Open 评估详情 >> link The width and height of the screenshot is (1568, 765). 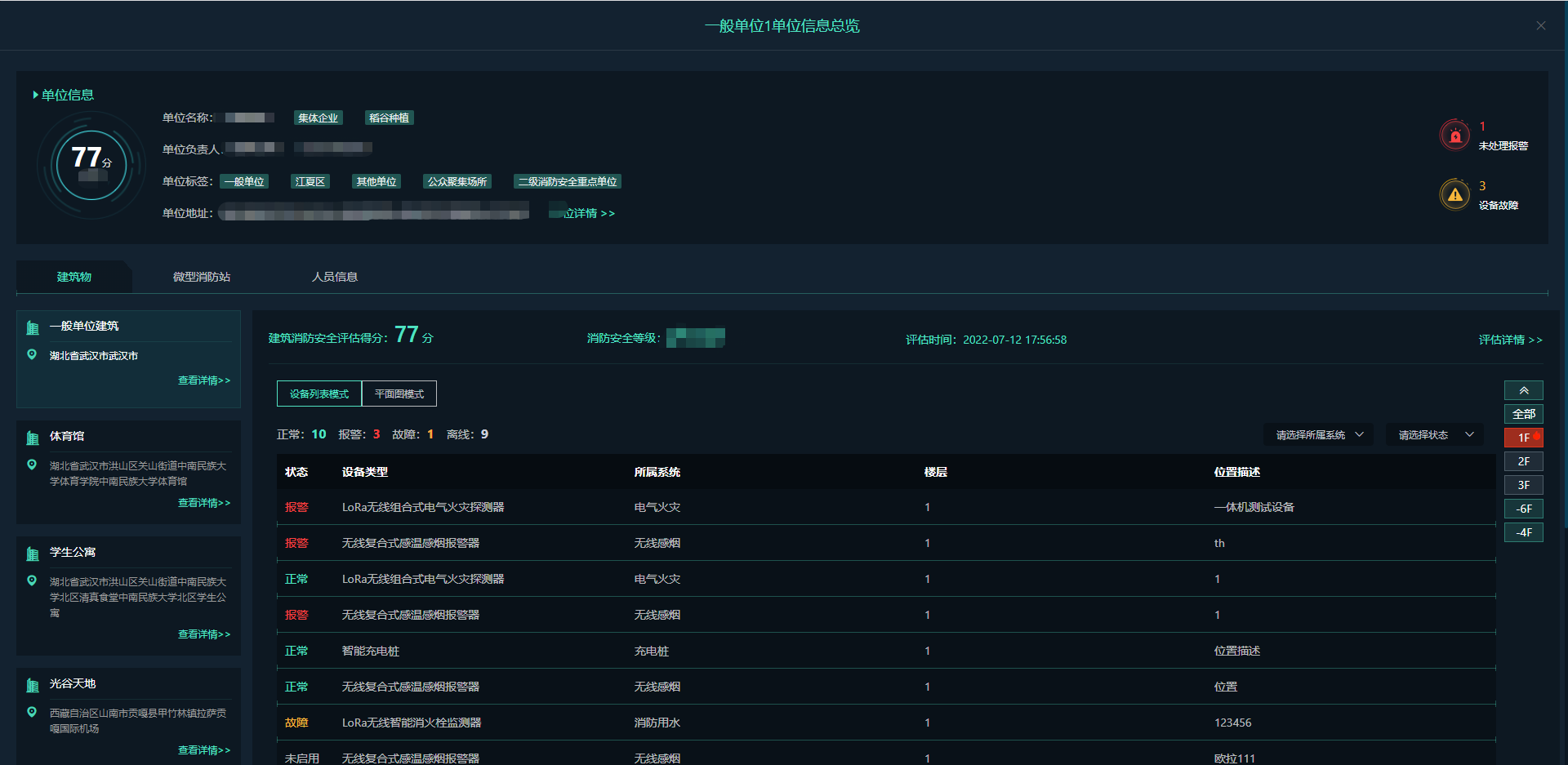[1510, 340]
